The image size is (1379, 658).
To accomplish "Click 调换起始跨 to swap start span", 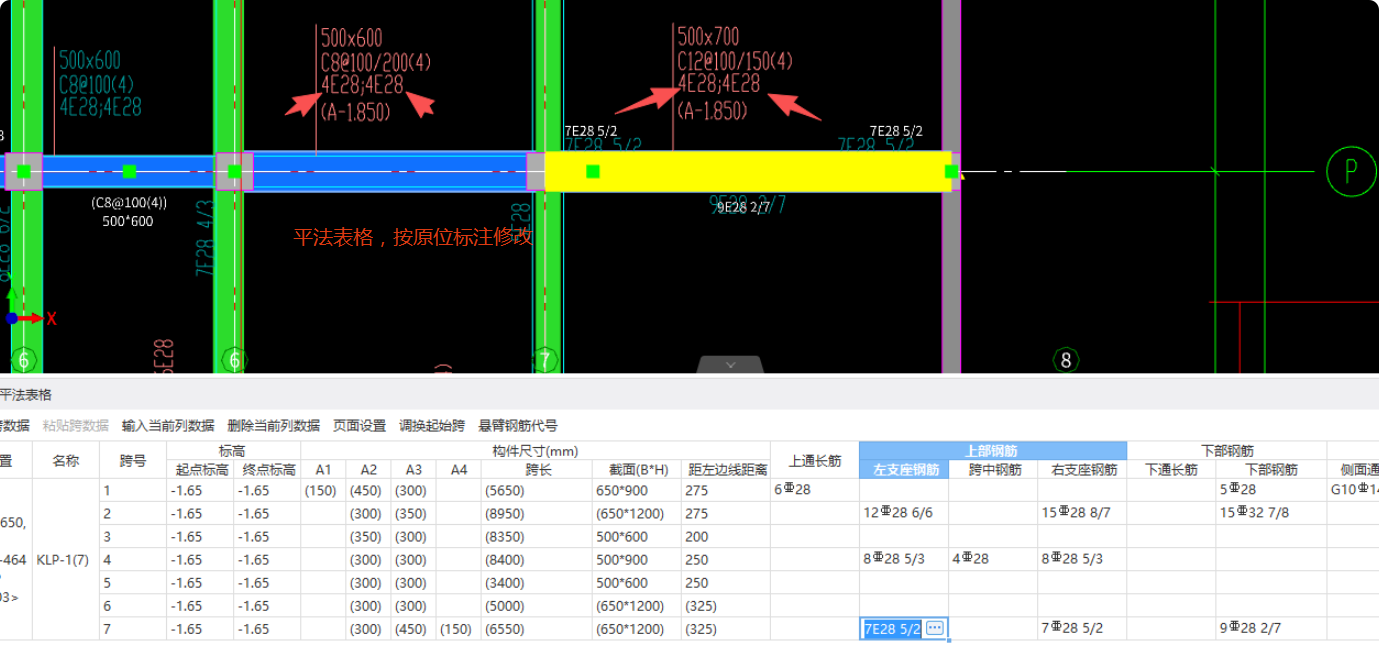I will pos(432,425).
